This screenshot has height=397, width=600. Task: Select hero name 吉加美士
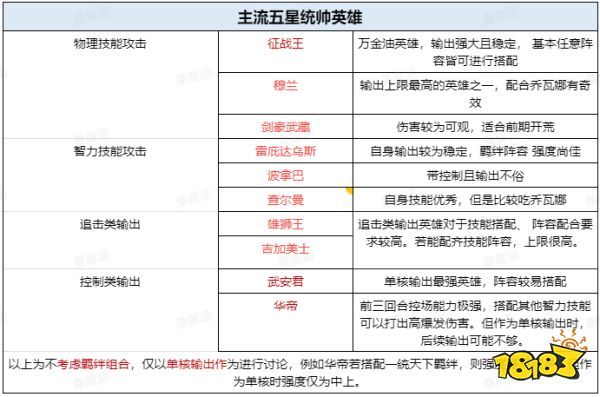tap(285, 249)
